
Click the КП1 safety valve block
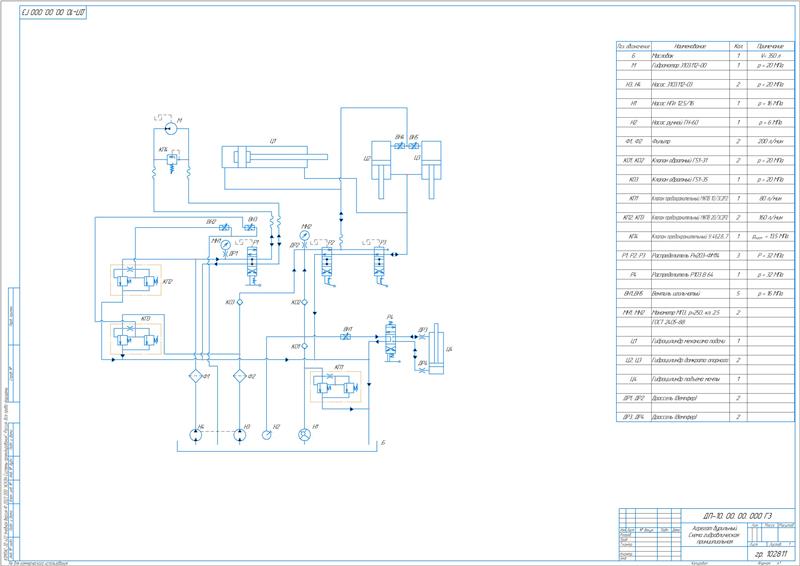click(336, 387)
